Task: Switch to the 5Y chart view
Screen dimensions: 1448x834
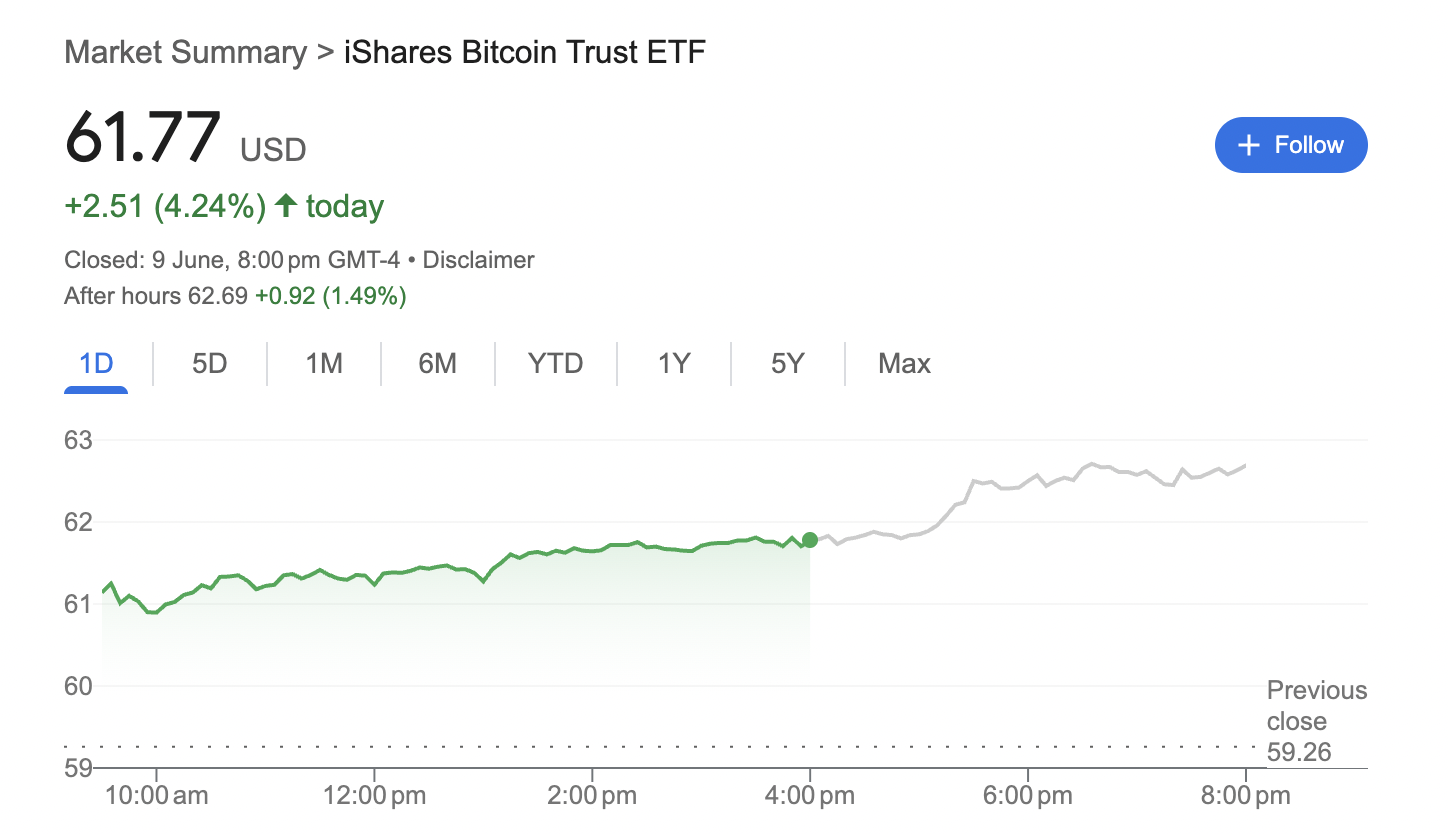Action: (787, 364)
